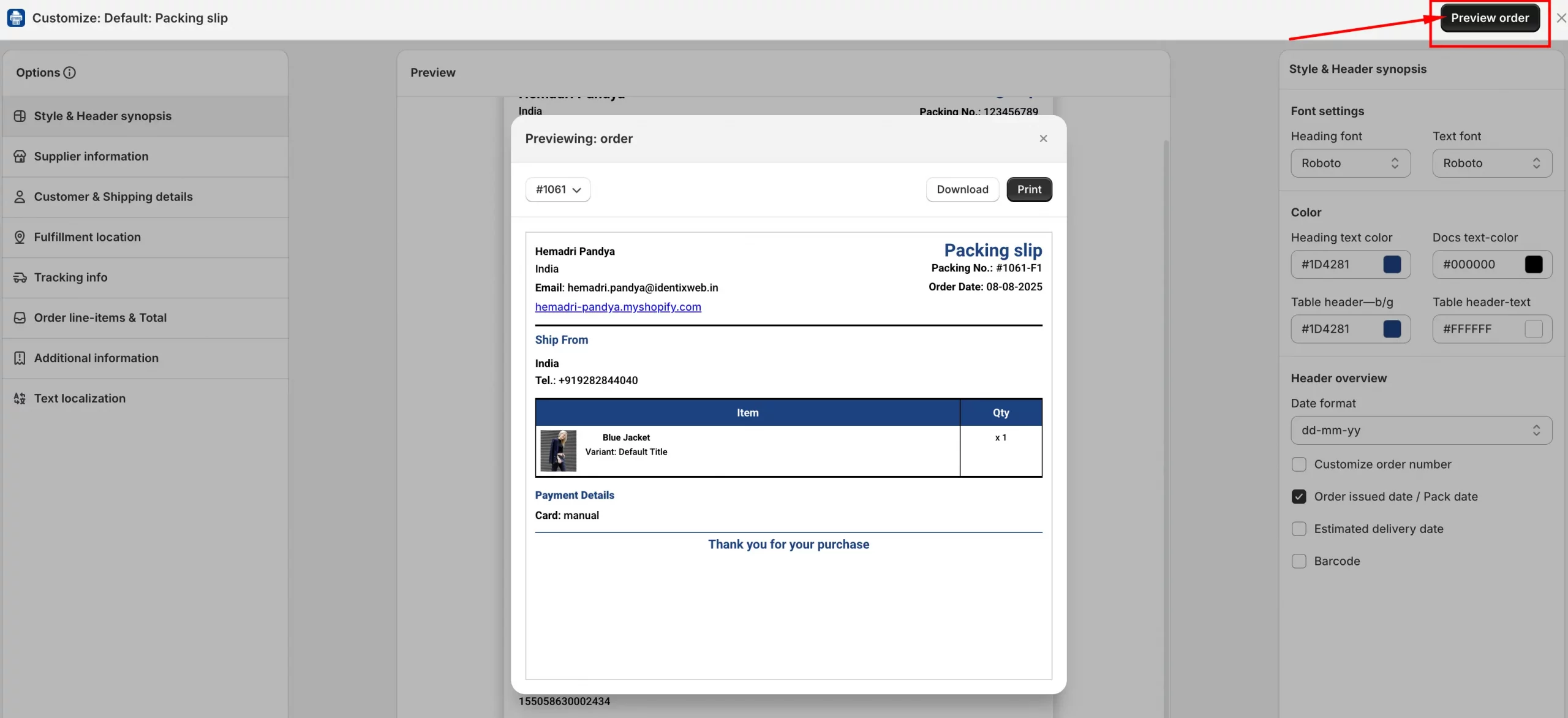
Task: Follow the hemadri-pandya.myshopify.com link
Action: click(x=617, y=307)
